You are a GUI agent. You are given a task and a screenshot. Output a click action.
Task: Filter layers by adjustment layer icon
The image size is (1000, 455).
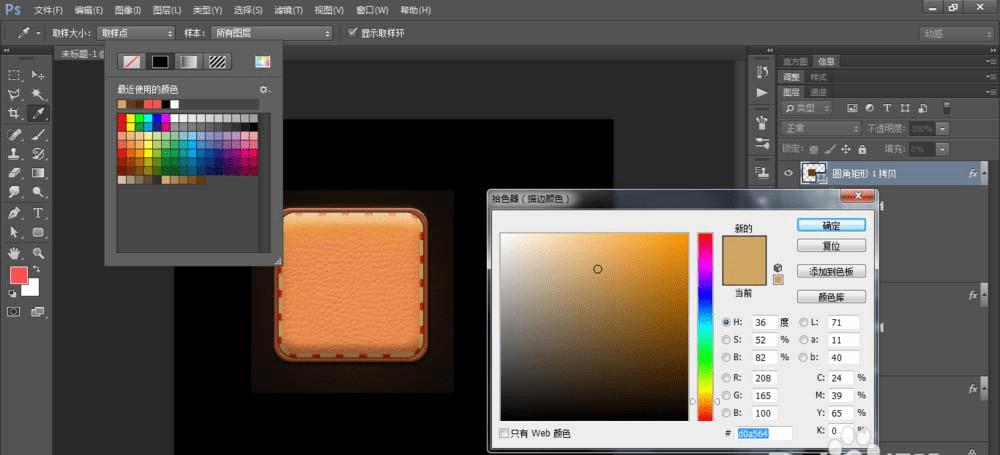tap(869, 108)
